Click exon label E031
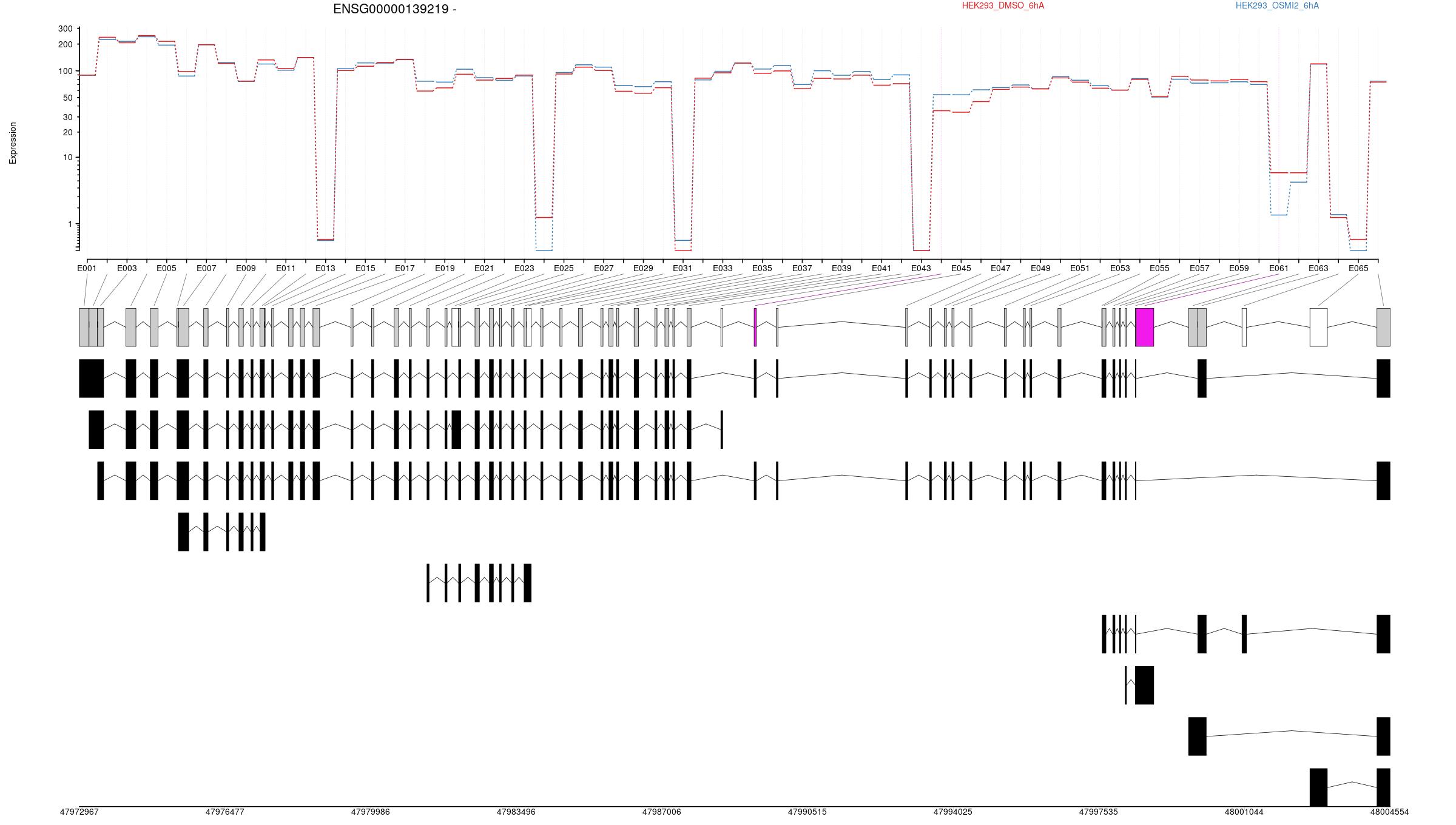This screenshot has height=825, width=1456. [x=682, y=268]
